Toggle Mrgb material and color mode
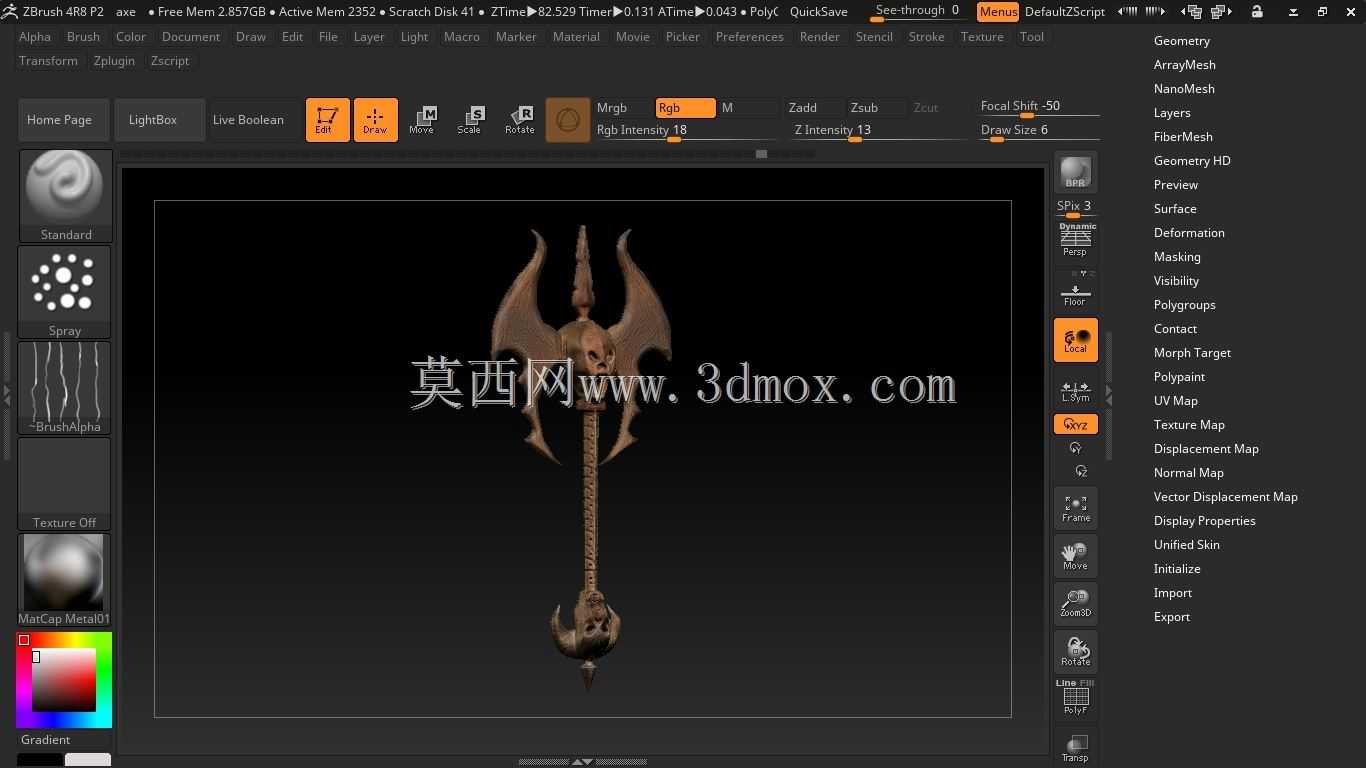The height and width of the screenshot is (768, 1366). [622, 108]
